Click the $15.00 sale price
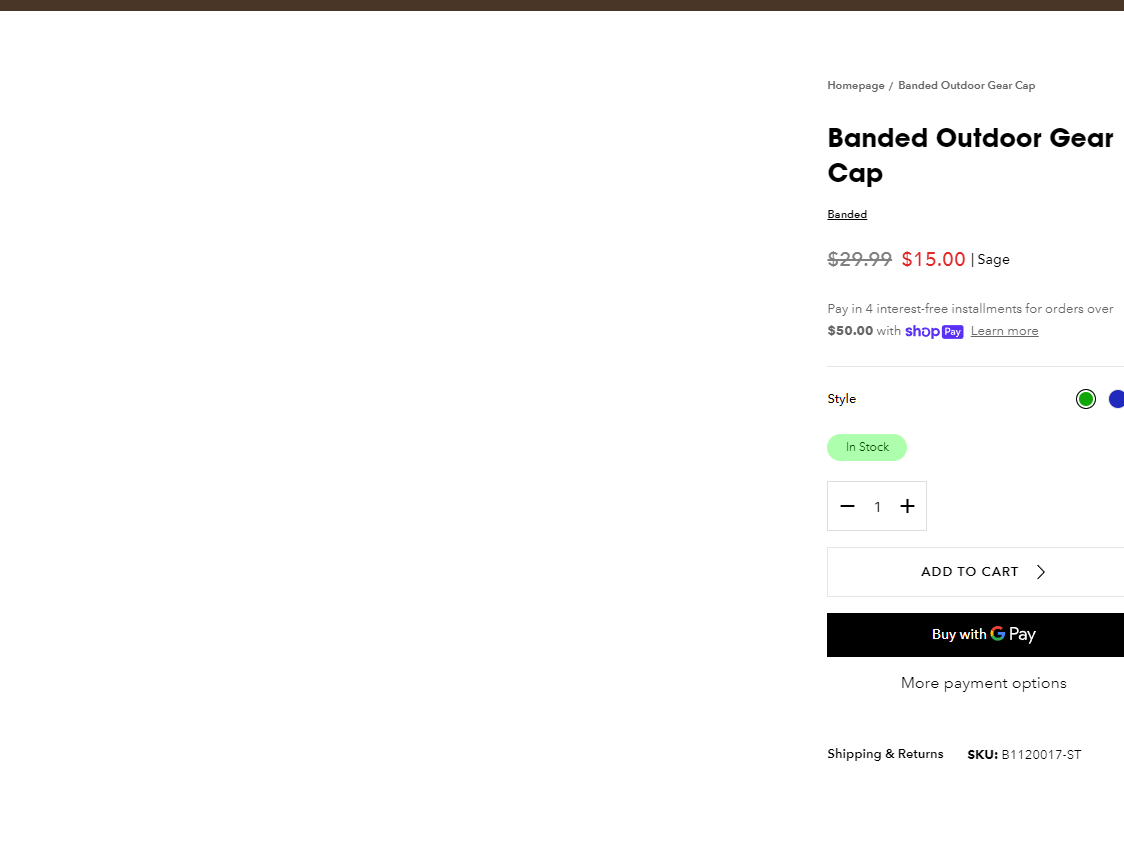Image resolution: width=1124 pixels, height=855 pixels. pos(933,259)
